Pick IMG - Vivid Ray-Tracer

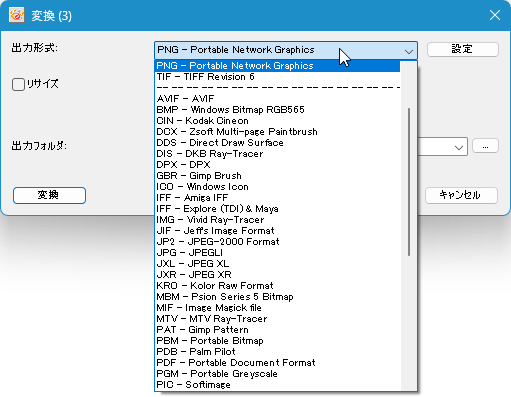[278, 220]
